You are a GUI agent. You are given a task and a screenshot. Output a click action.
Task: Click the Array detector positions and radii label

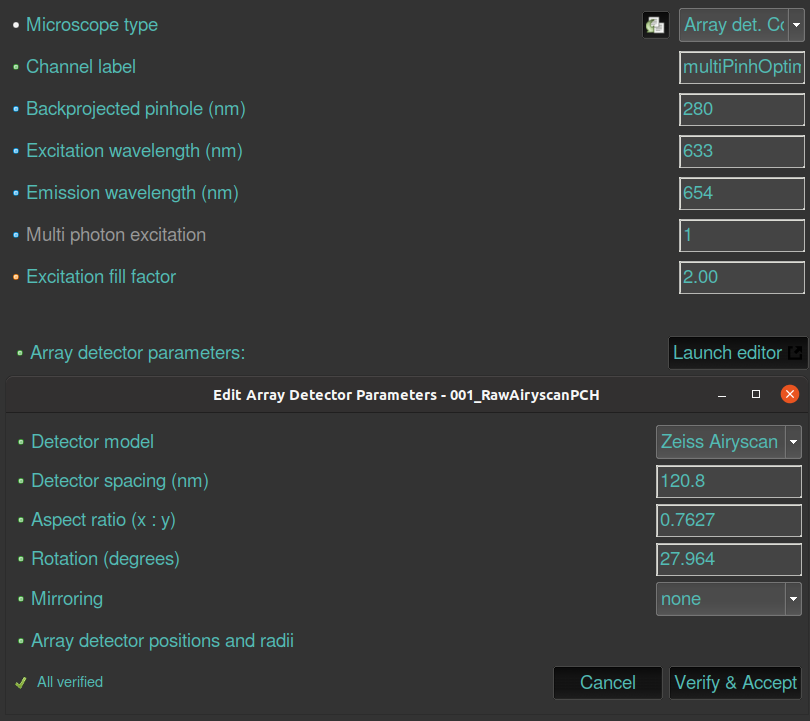point(162,641)
